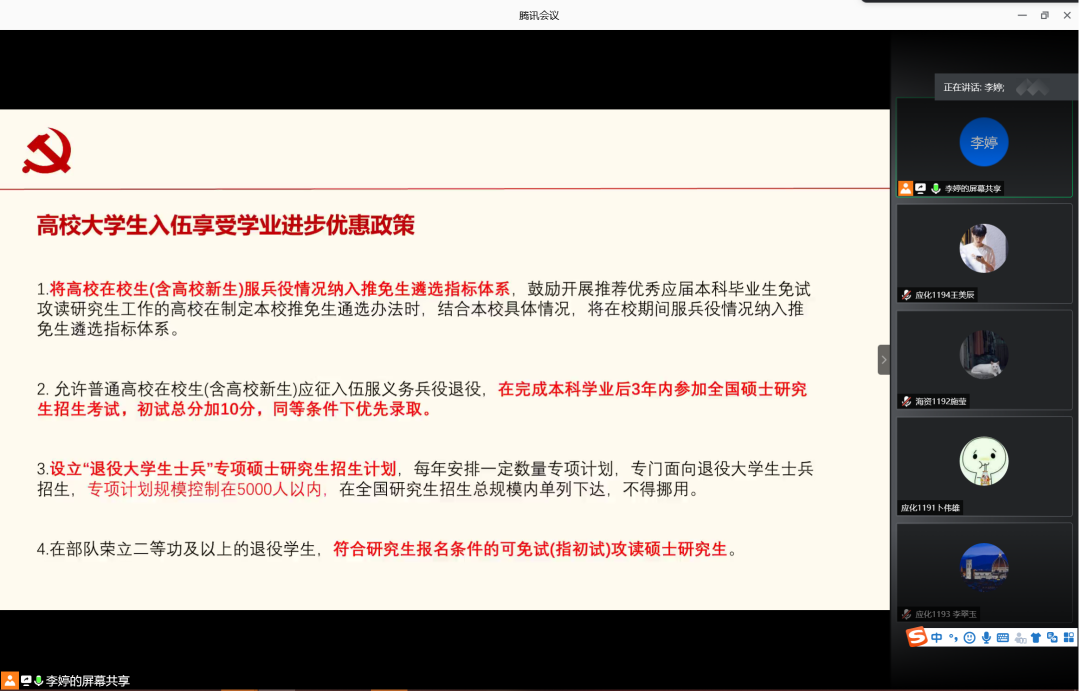Click the Sogou input method S logo
This screenshot has width=1080, height=691.
click(x=916, y=637)
